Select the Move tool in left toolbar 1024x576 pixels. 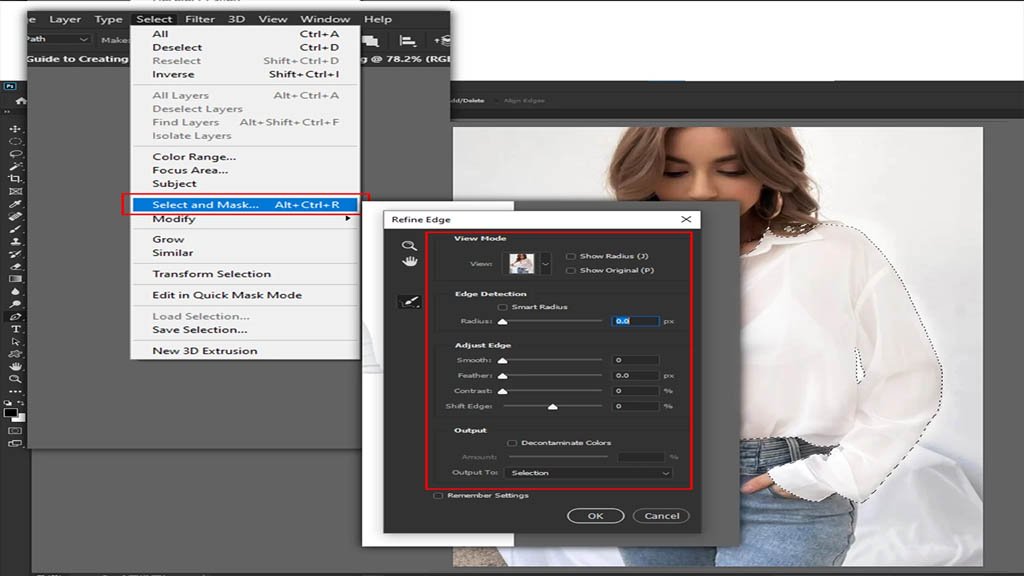pos(15,129)
